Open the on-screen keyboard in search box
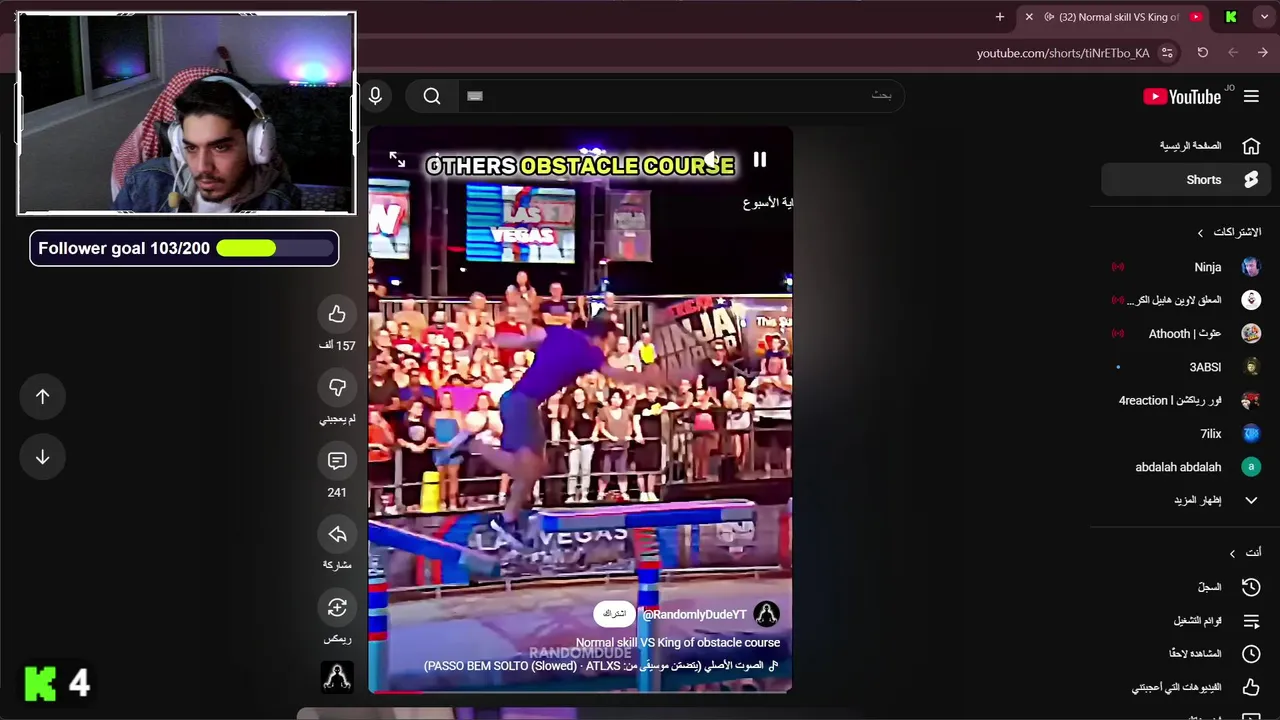This screenshot has height=720, width=1280. coord(475,96)
